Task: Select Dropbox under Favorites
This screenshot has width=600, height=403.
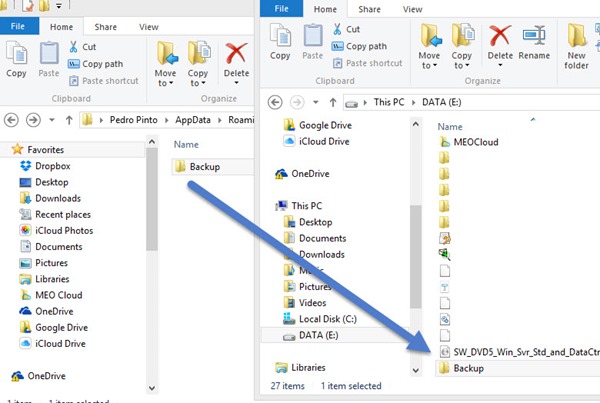Action: [45, 166]
